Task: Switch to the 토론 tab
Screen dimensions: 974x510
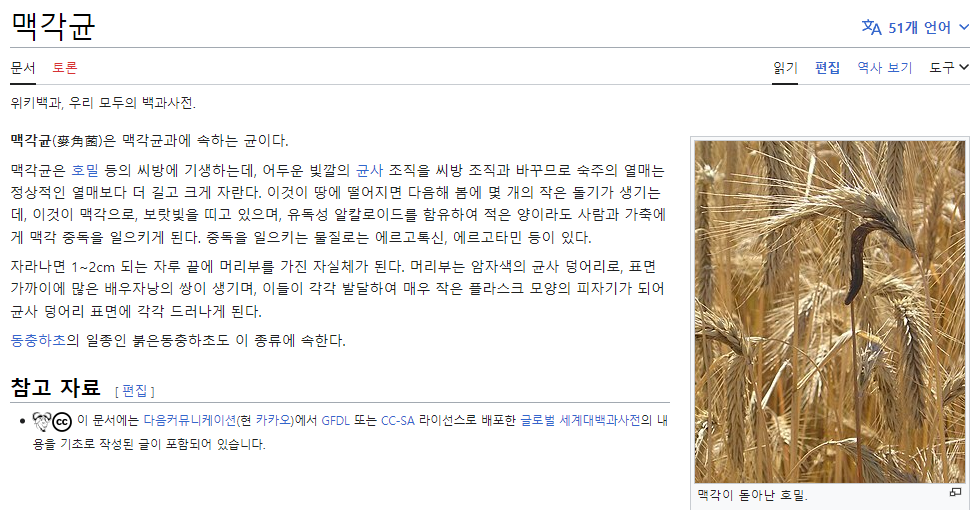Action: [x=65, y=68]
